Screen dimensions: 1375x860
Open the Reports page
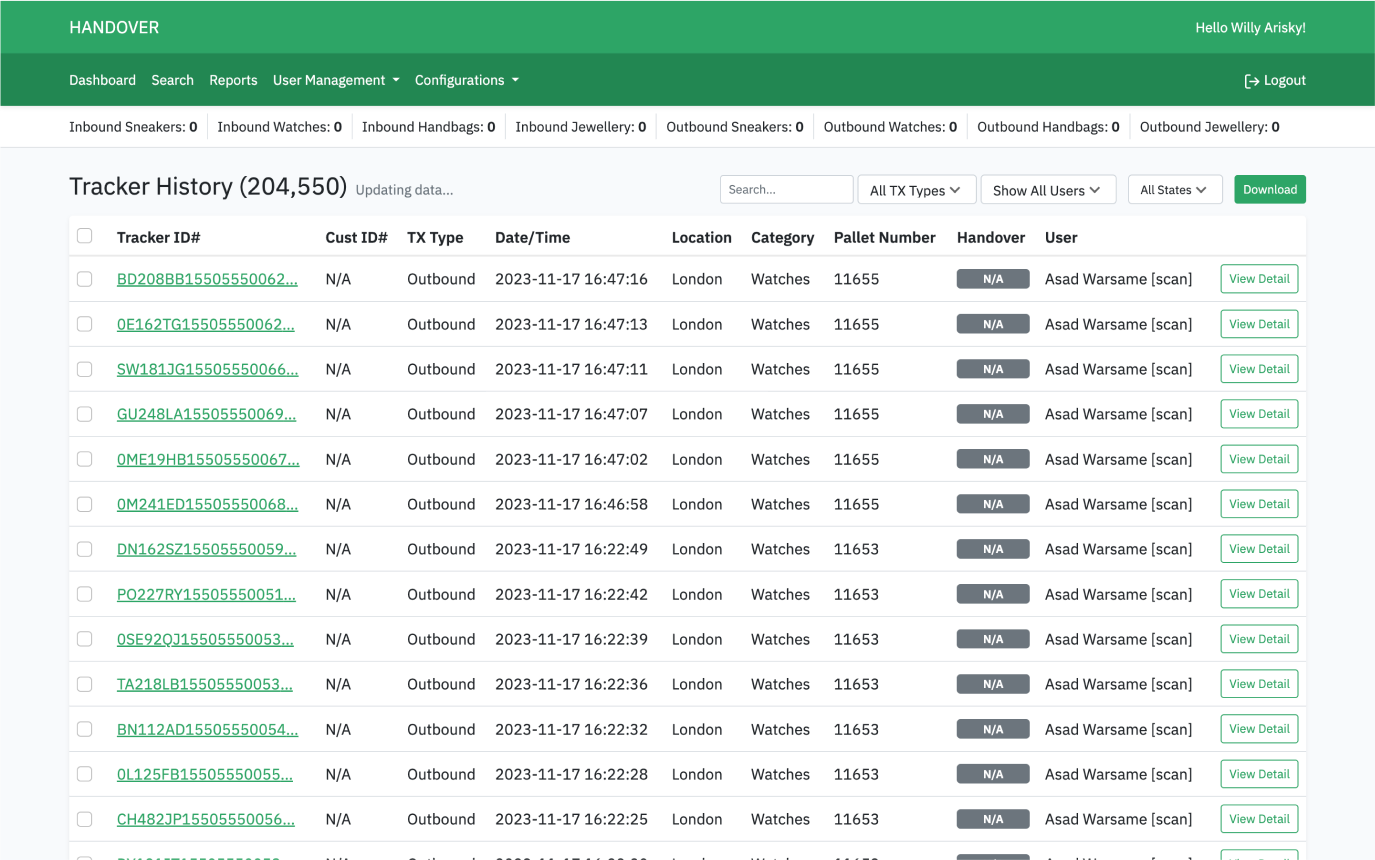click(x=233, y=80)
